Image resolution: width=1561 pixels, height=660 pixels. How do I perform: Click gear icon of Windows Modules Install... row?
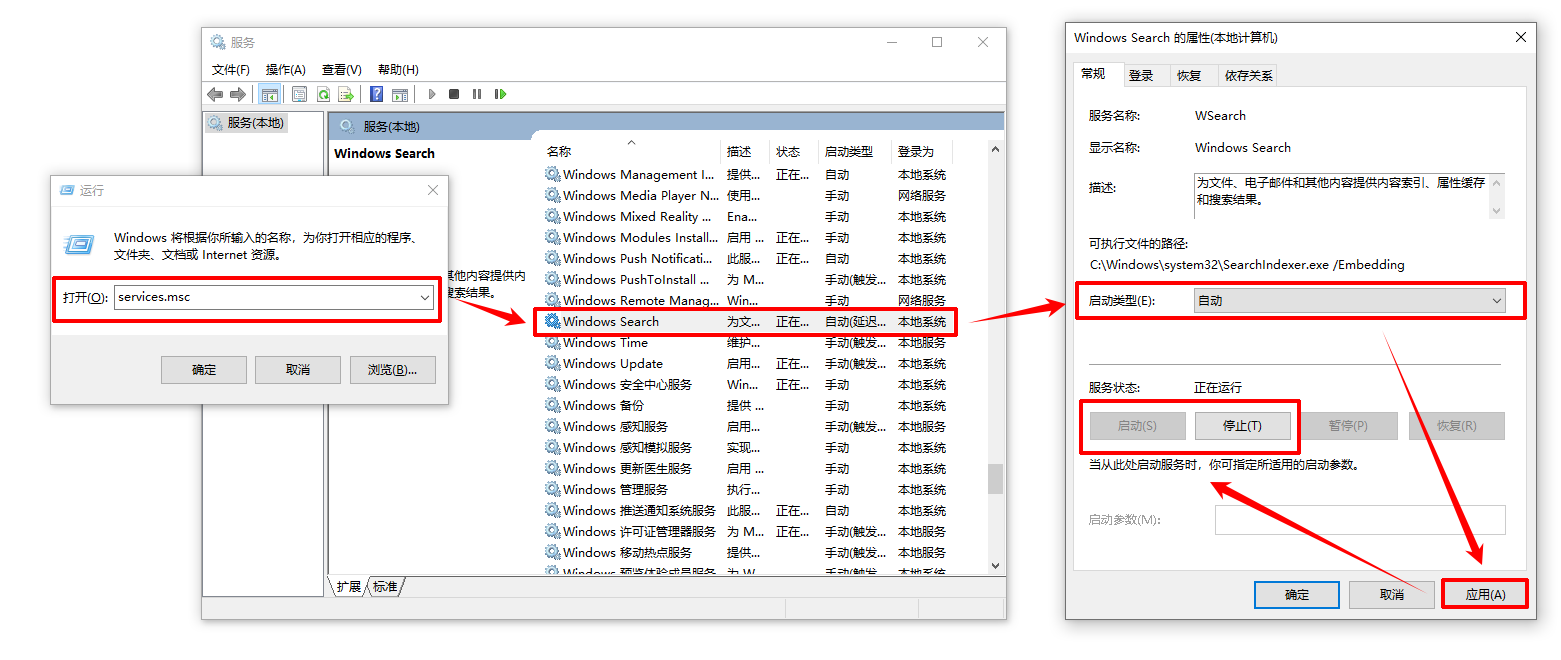click(x=552, y=237)
